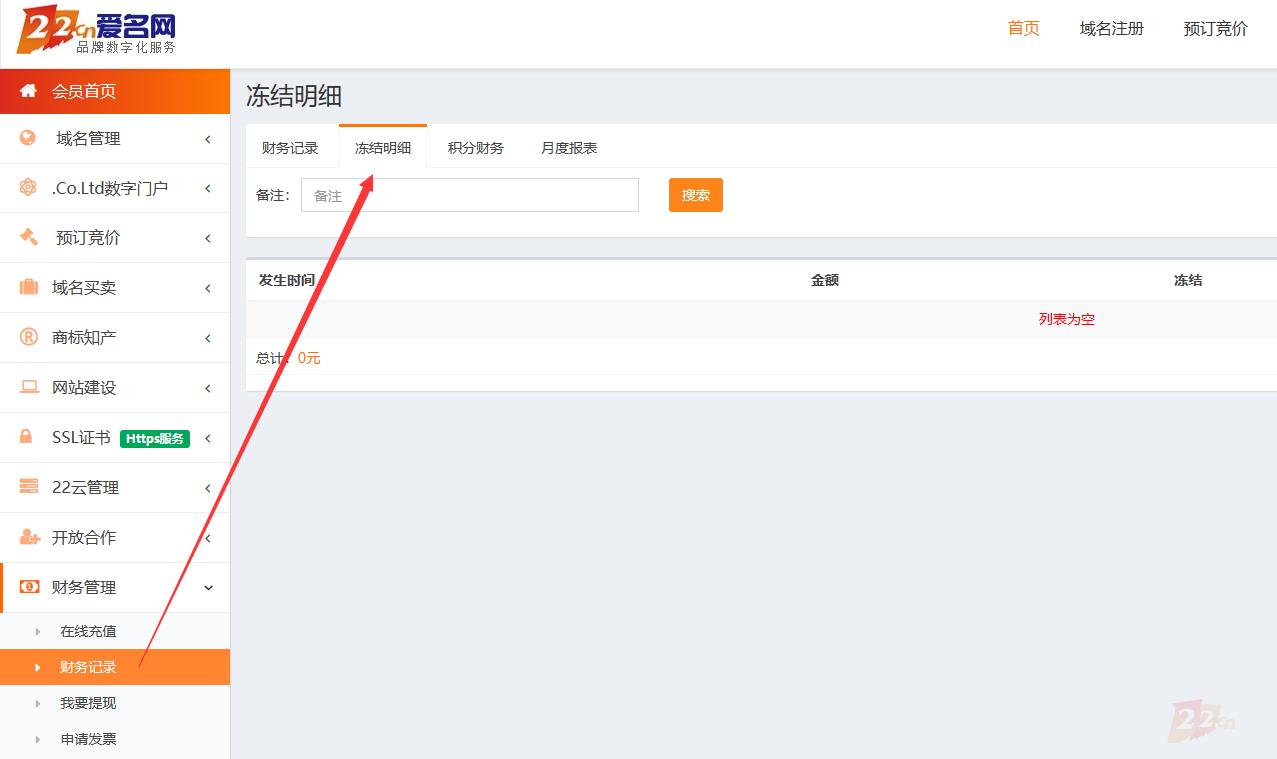The height and width of the screenshot is (759, 1277).
Task: Click the home icon beside 会员首页
Action: [x=28, y=91]
